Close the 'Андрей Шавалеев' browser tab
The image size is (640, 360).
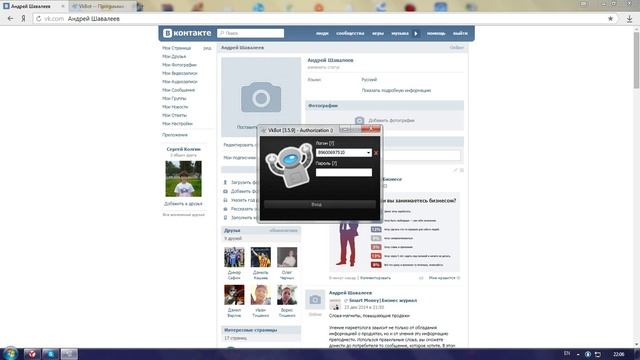pyautogui.click(x=63, y=7)
